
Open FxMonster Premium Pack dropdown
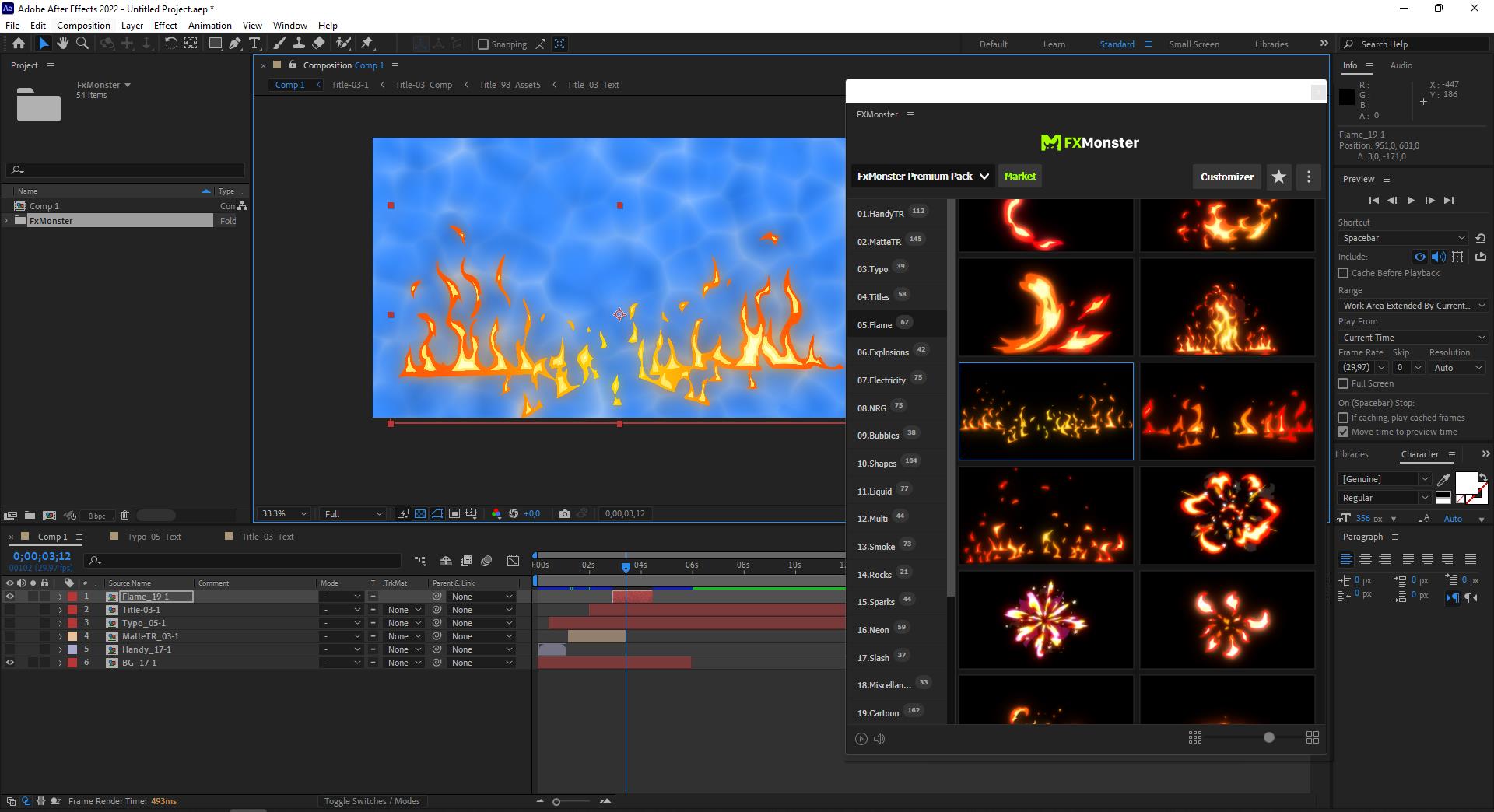pos(923,177)
